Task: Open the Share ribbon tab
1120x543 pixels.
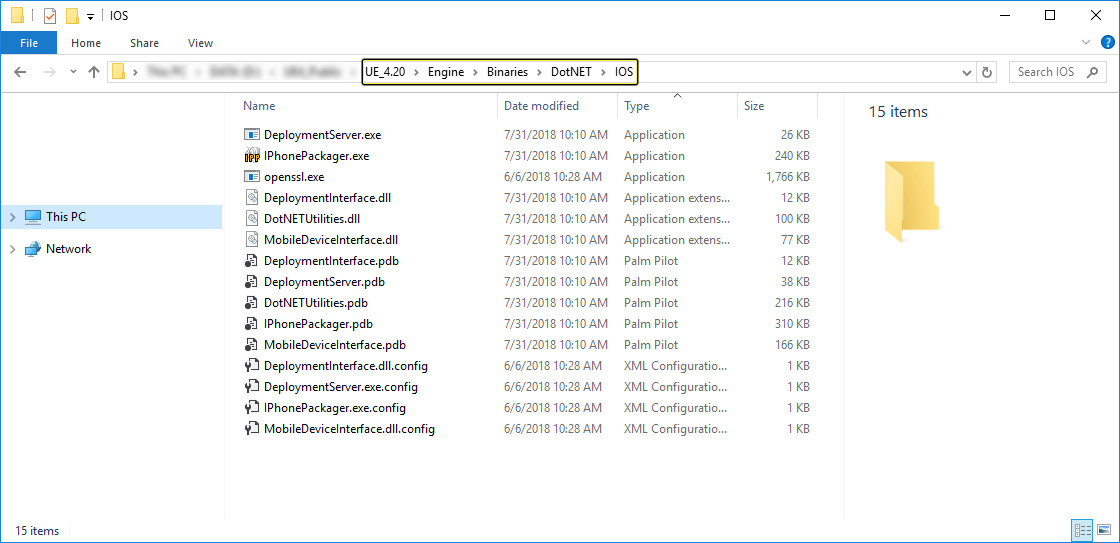Action: coord(144,43)
